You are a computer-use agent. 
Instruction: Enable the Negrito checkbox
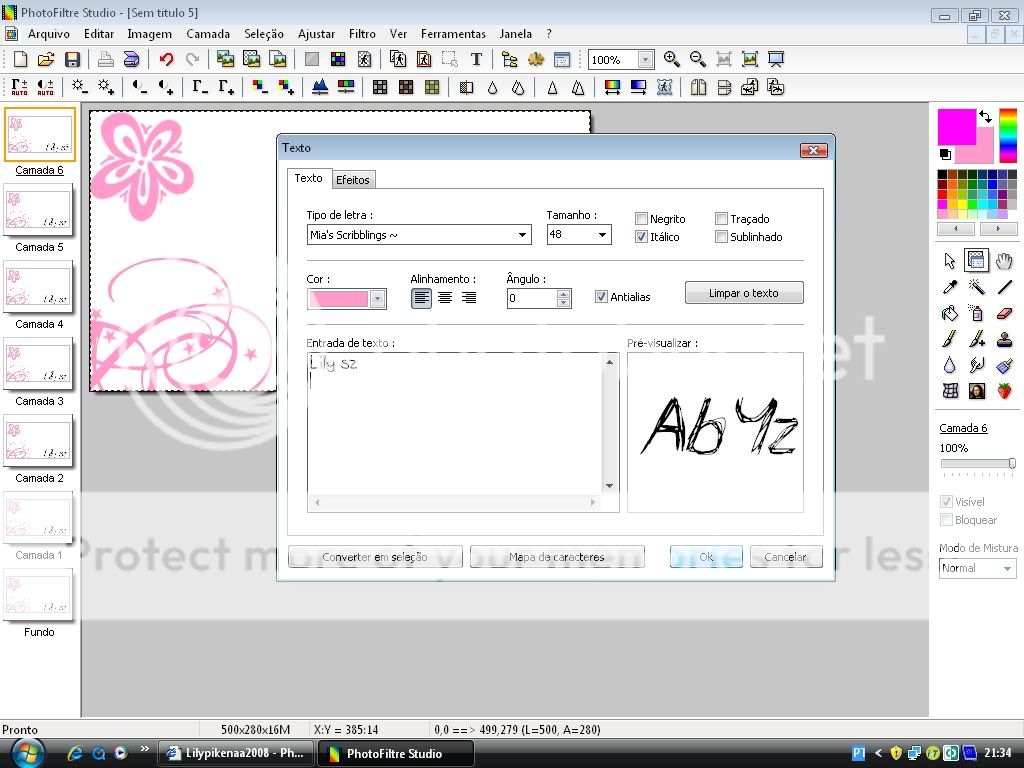(x=642, y=219)
